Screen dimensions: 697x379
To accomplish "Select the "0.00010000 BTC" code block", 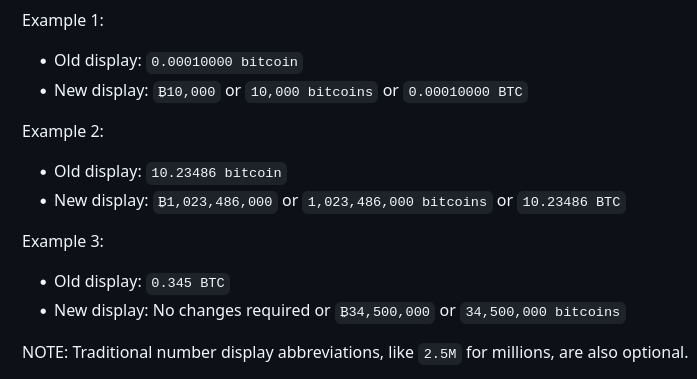I will click(x=465, y=92).
